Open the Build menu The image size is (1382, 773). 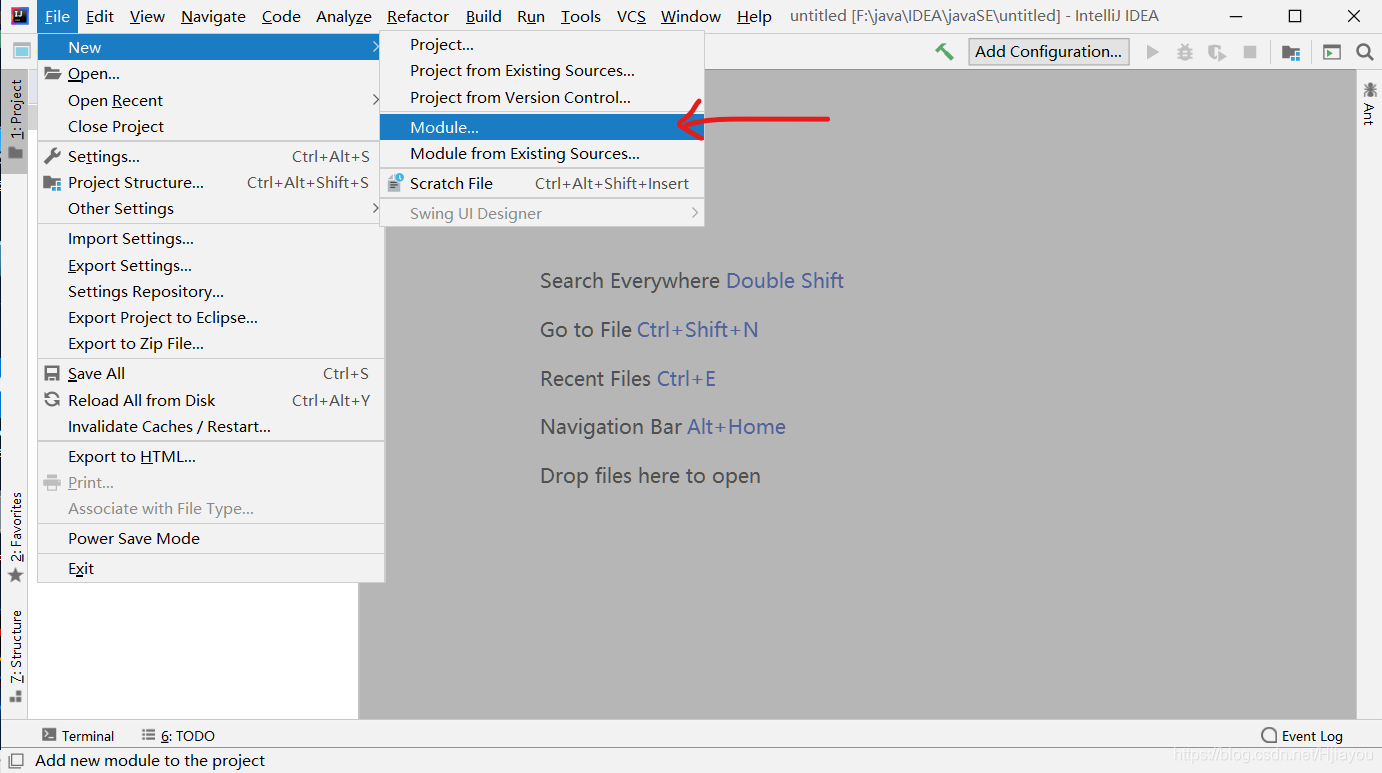484,16
